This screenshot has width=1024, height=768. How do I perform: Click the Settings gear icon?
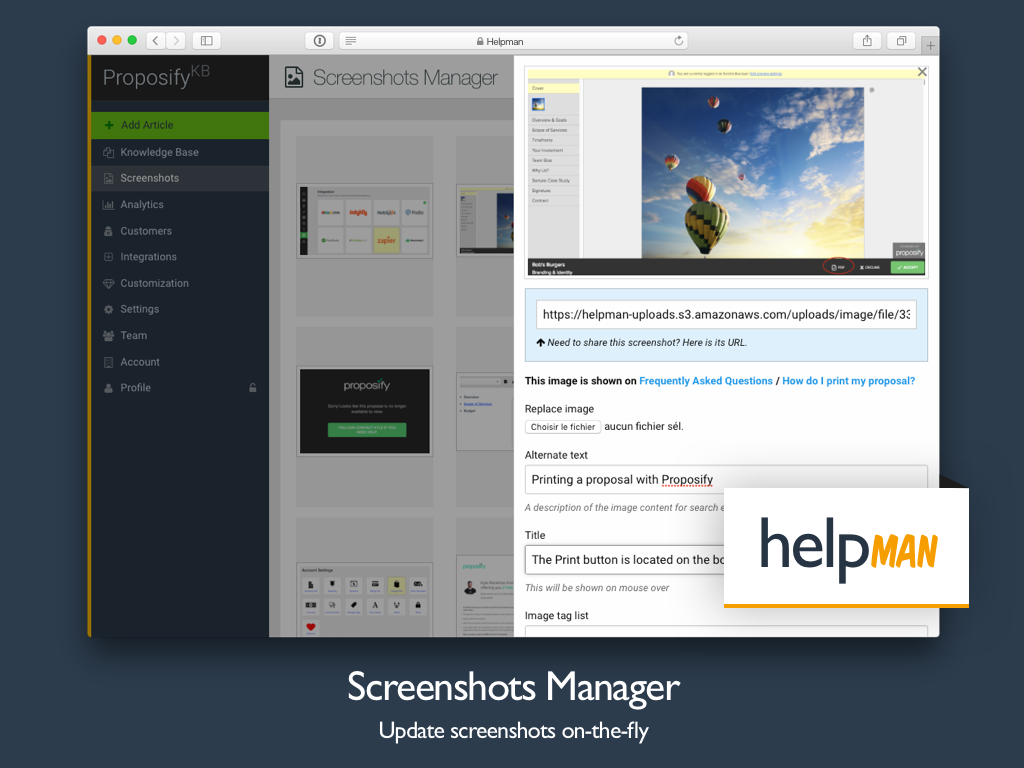[108, 309]
